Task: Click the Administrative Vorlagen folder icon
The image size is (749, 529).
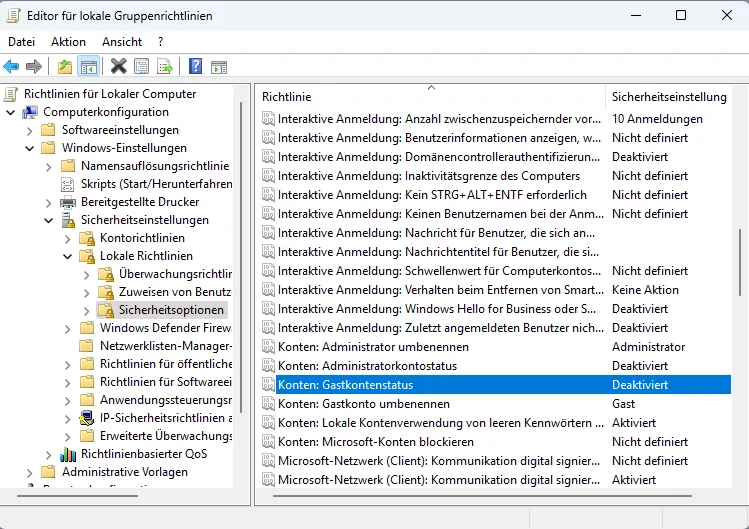Action: [x=48, y=472]
